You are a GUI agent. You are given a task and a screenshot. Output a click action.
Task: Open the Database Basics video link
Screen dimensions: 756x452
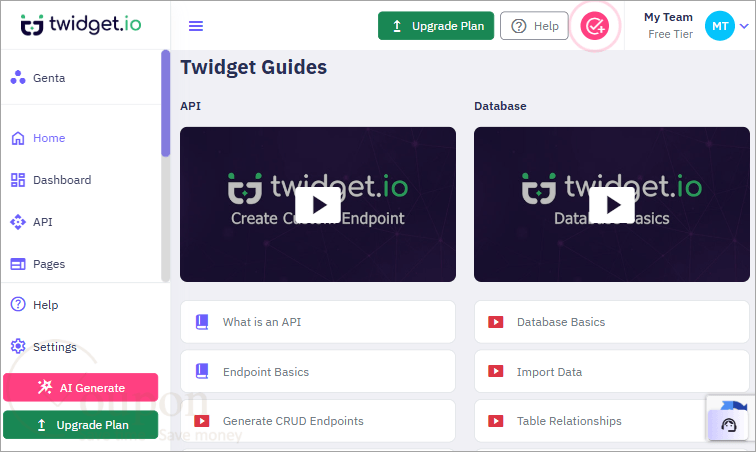[612, 322]
